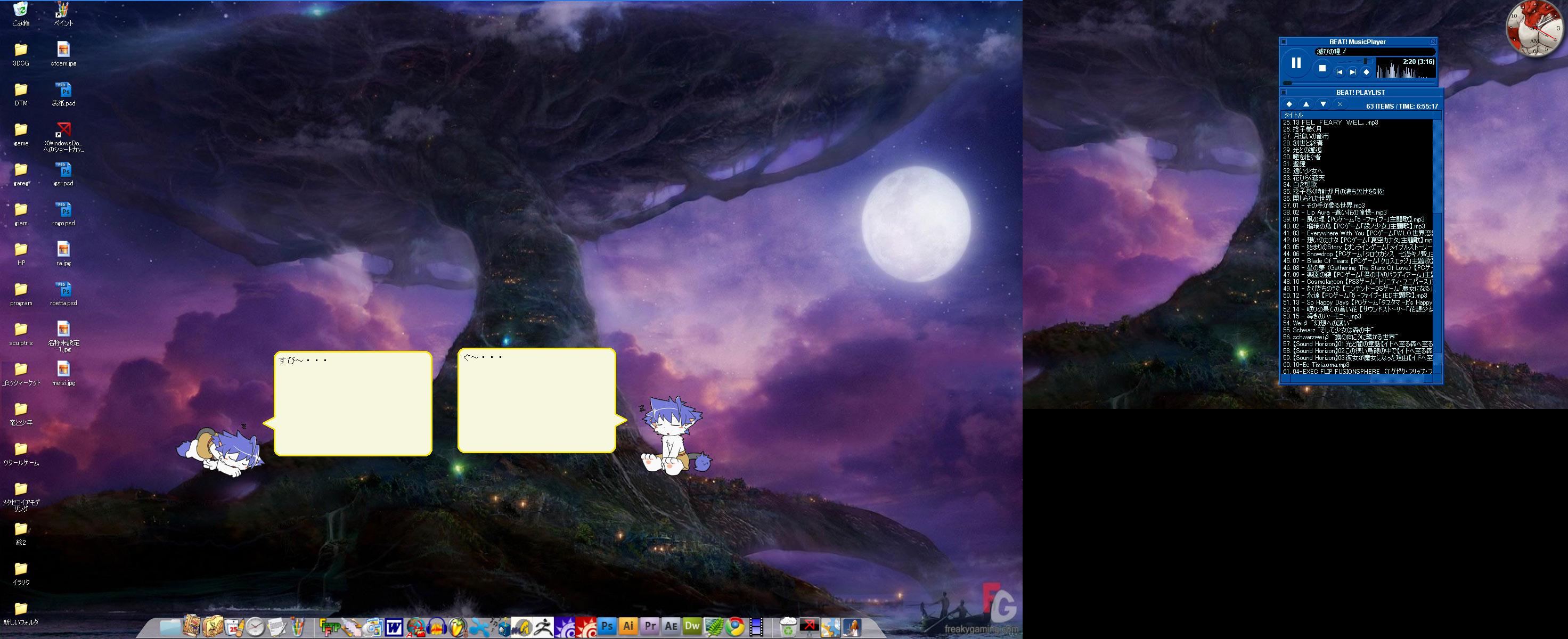Pause playback in BEAT! MusicPlayer

pyautogui.click(x=1296, y=63)
